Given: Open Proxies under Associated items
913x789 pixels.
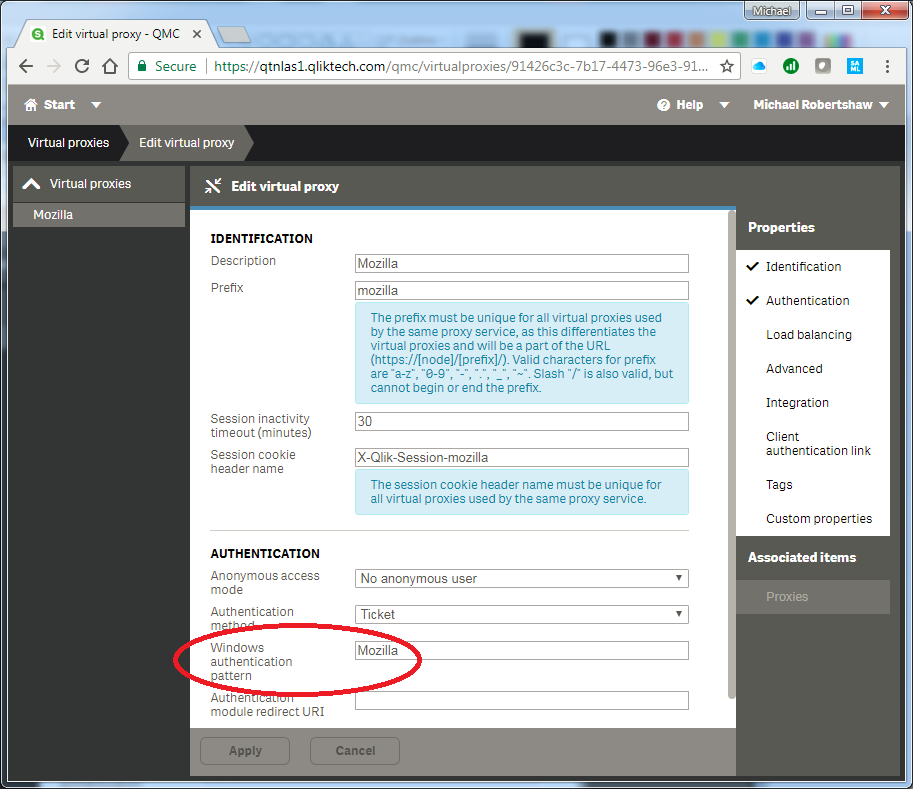Looking at the screenshot, I should pos(813,597).
